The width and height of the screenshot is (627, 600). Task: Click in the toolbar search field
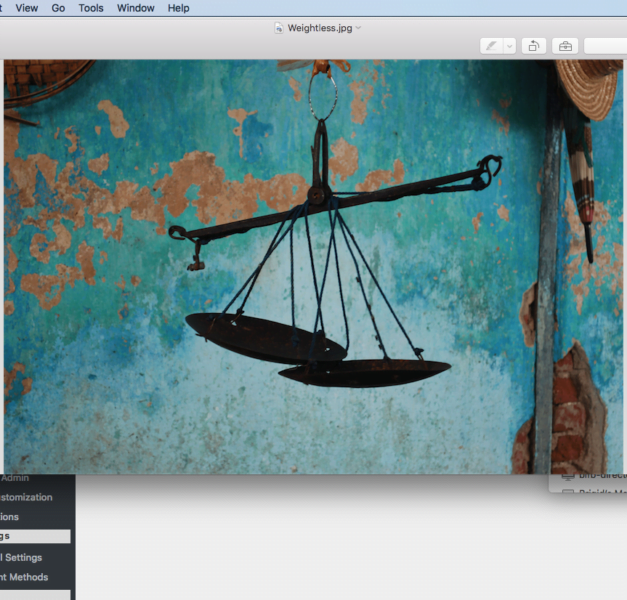[x=605, y=46]
